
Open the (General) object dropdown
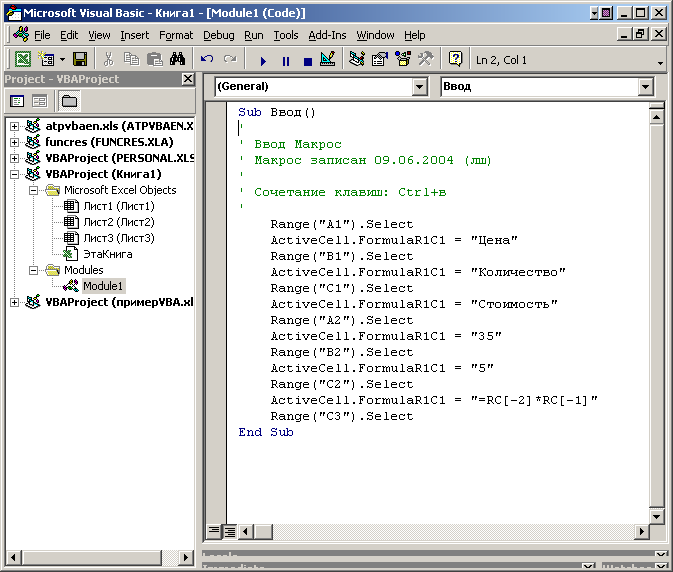(x=419, y=87)
